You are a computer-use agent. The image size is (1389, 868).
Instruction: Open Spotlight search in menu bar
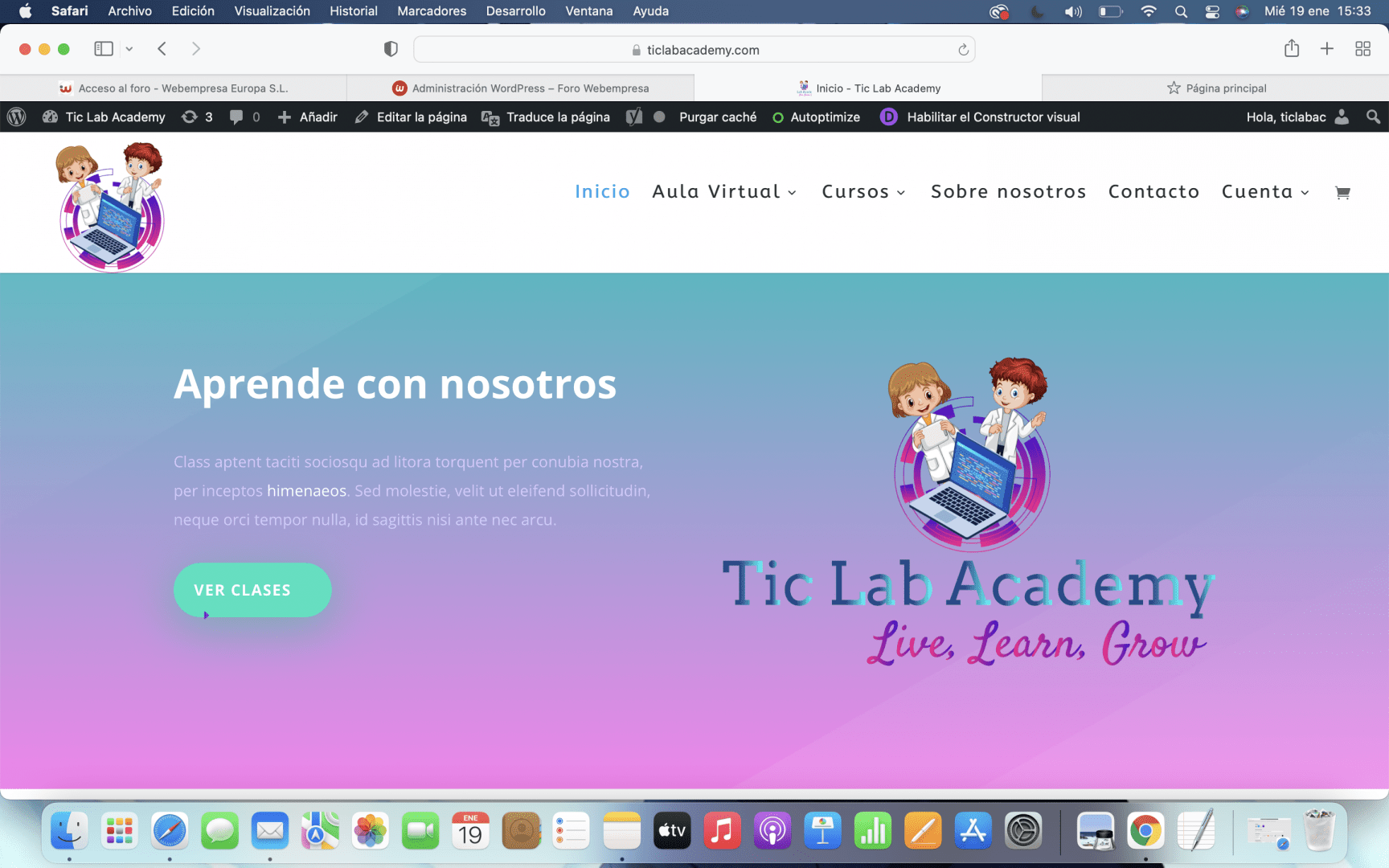point(1180,11)
